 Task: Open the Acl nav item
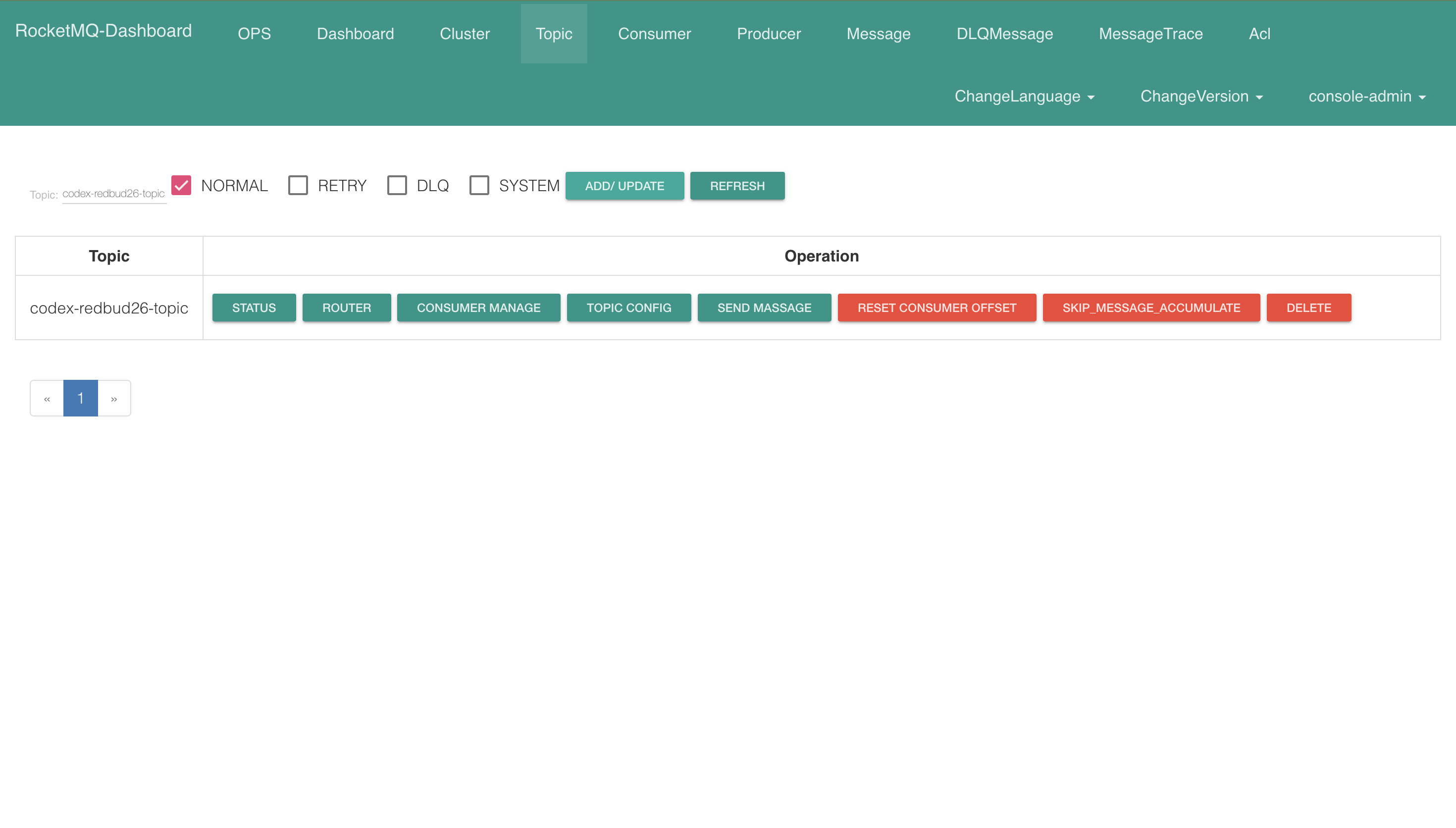[x=1259, y=34]
